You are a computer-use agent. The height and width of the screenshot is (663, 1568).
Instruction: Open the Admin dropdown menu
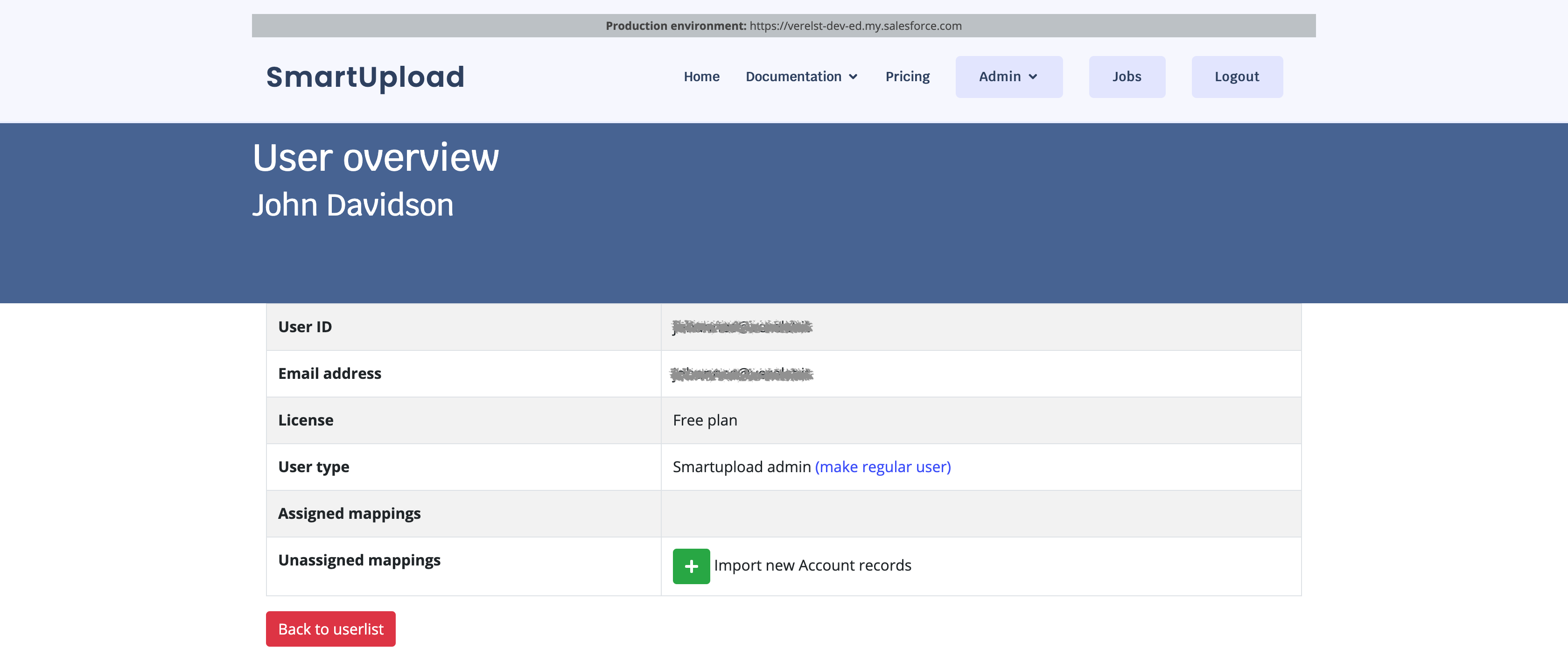(1008, 77)
